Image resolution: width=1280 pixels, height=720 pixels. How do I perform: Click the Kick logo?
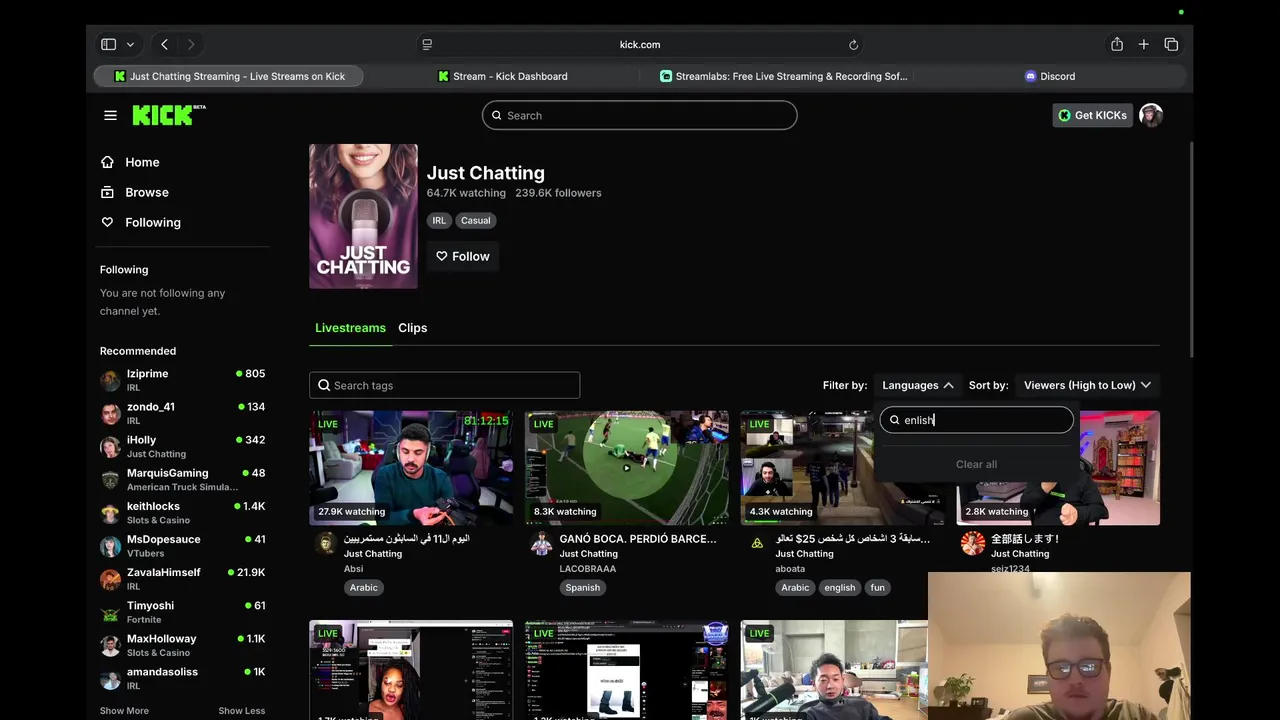click(168, 115)
